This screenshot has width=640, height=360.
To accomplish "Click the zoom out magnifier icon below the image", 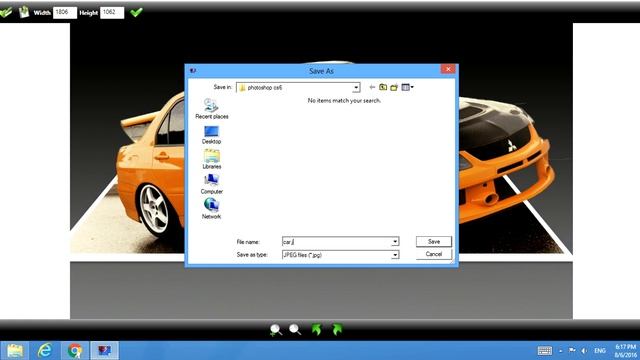I will [295, 329].
